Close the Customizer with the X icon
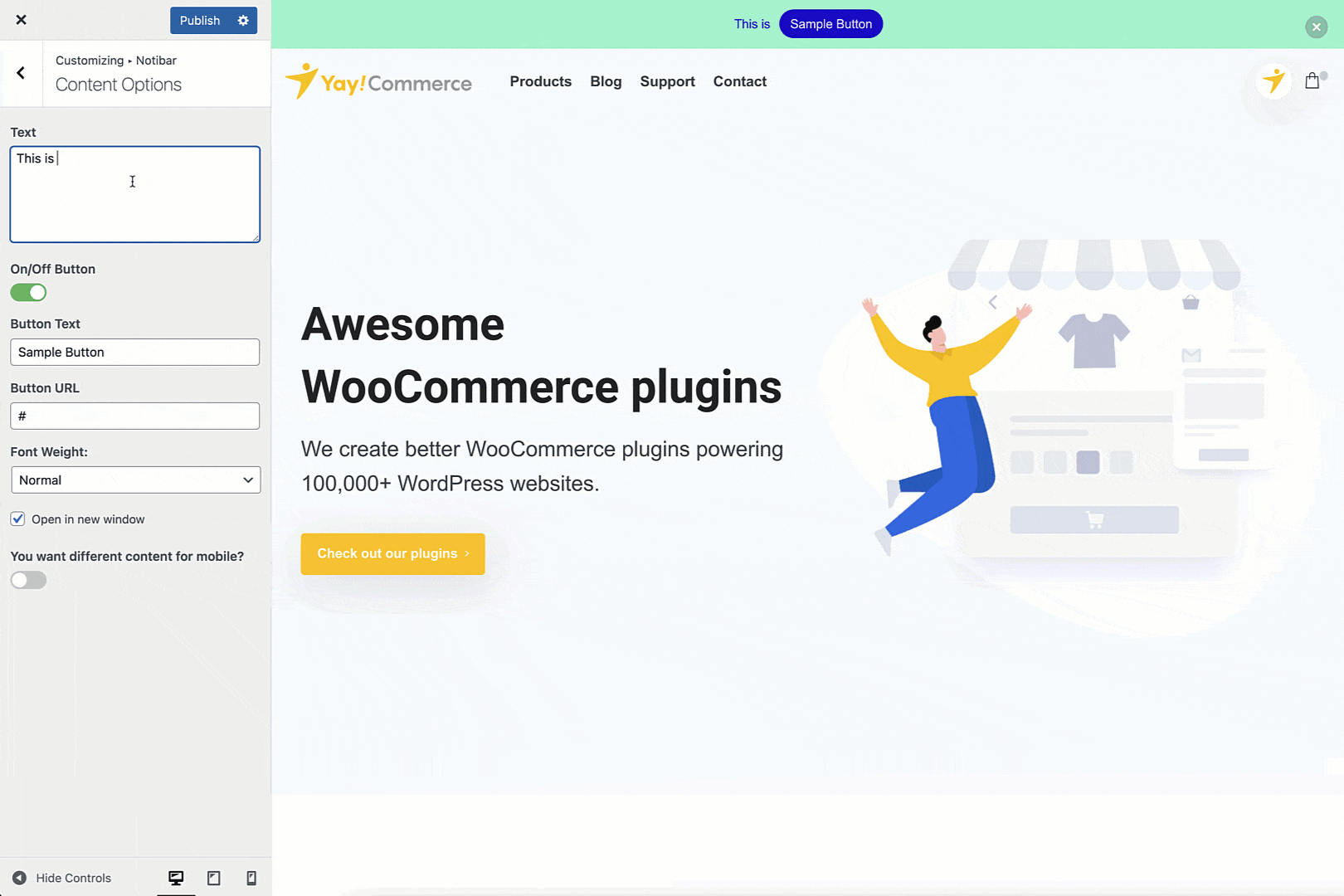The image size is (1344, 896). [22, 20]
